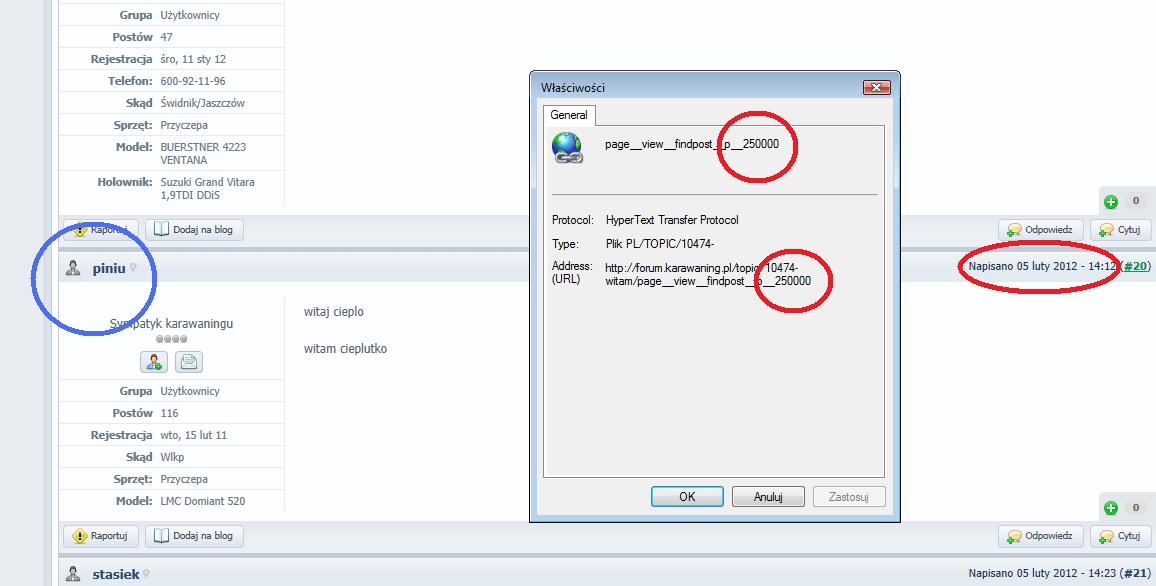Screen dimensions: 1156x586
Task: Click stasiek's user avatar icon
Action: click(x=73, y=574)
